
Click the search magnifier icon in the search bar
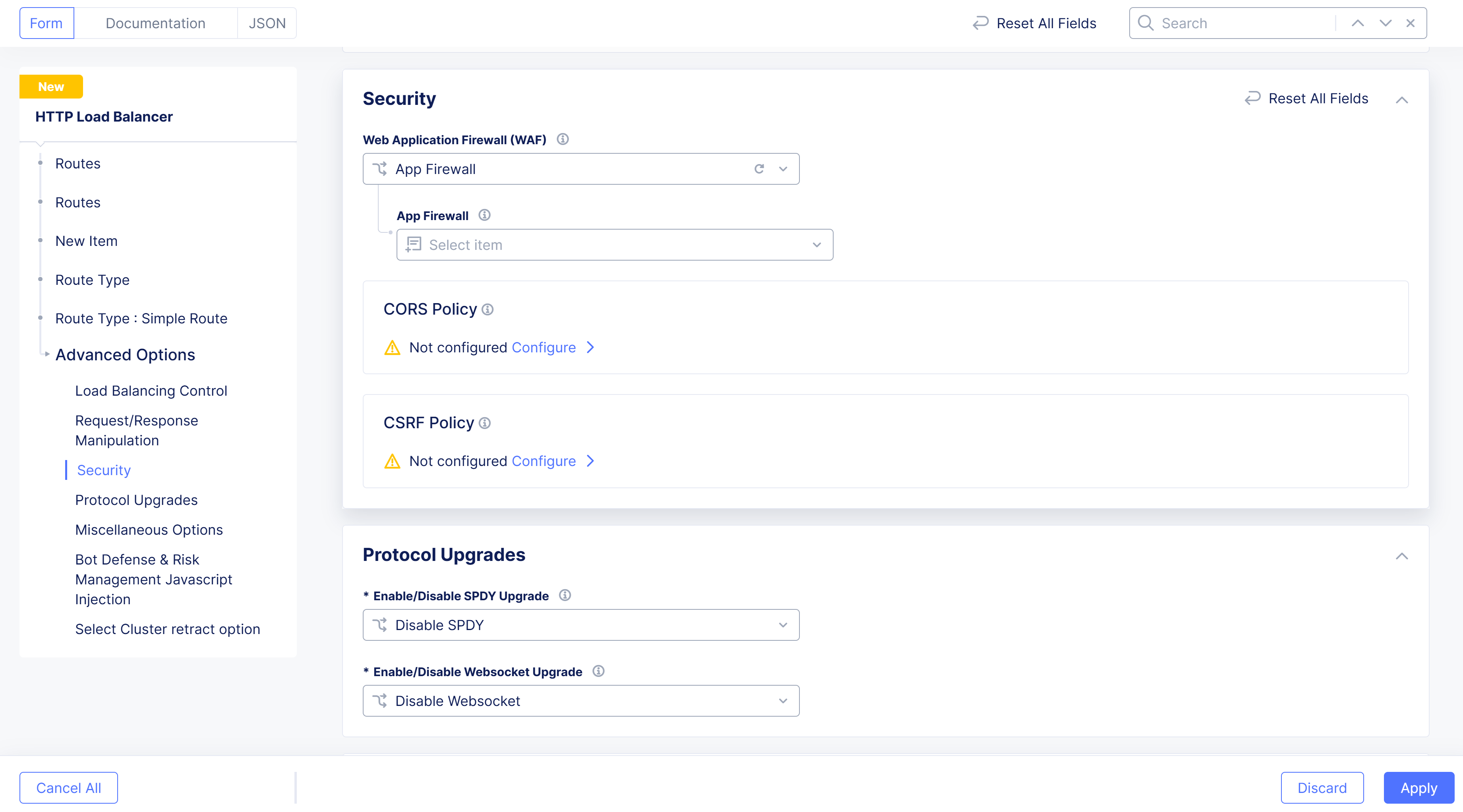(x=1146, y=23)
